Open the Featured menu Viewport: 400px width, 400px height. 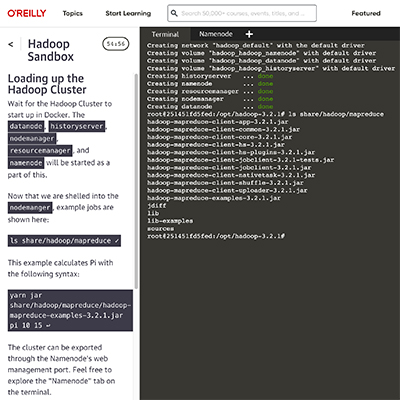coord(366,13)
